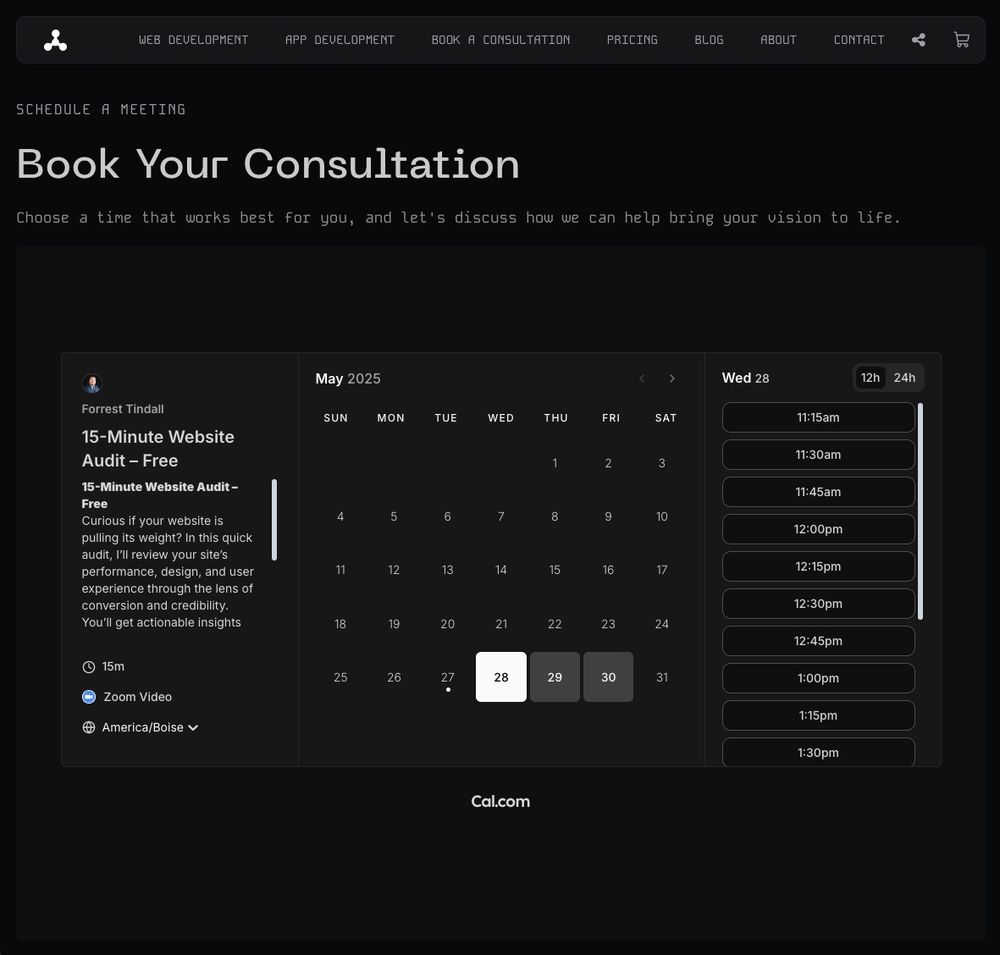Open About menu item
Screen dimensions: 1000x955
(778, 40)
